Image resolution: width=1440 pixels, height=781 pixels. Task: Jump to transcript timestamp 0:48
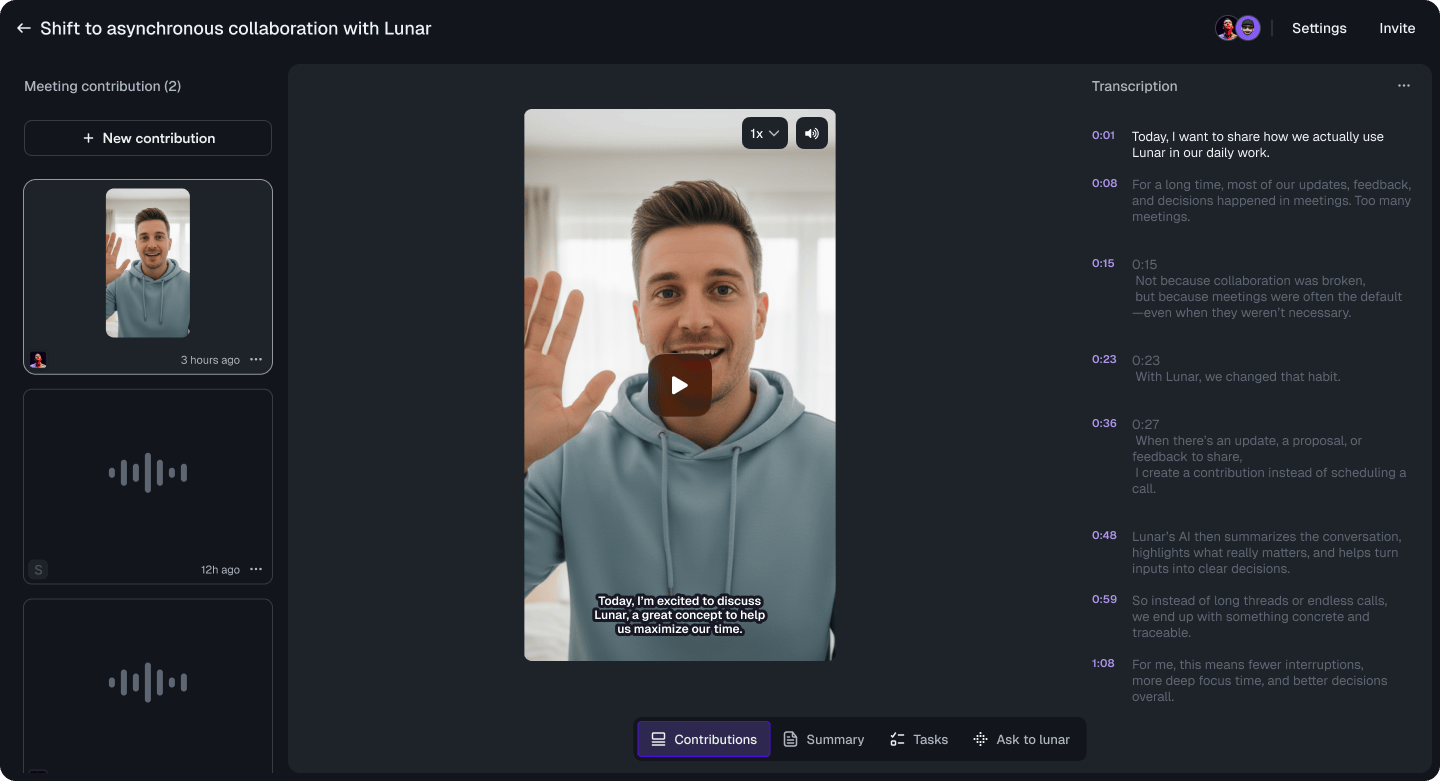(1104, 536)
